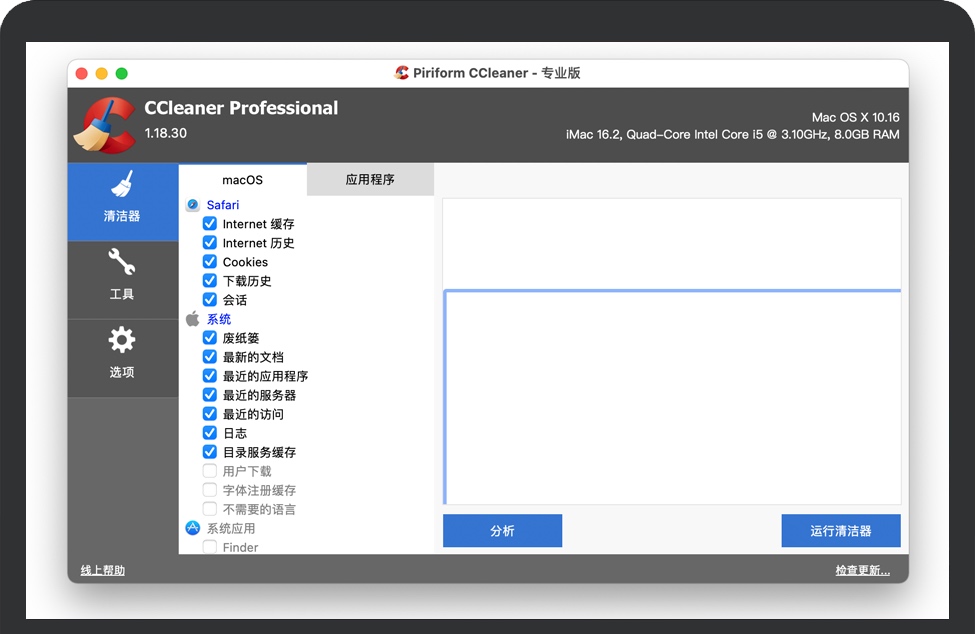Open the 线上帮助 link
Viewport: 975px width, 634px height.
coord(103,571)
